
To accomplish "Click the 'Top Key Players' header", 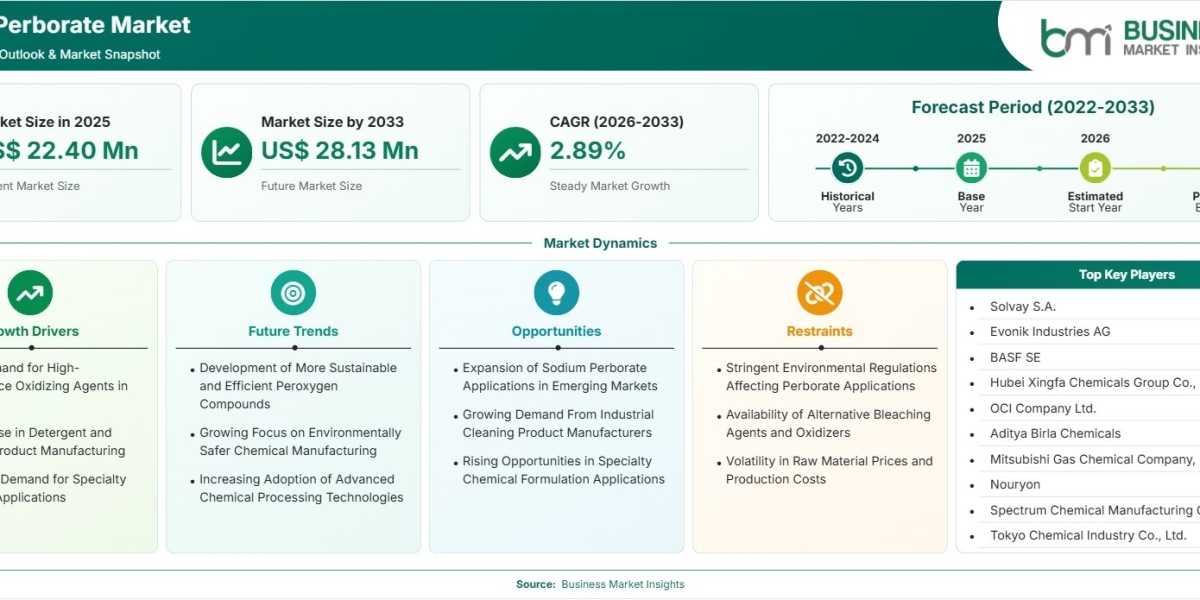I will (1126, 274).
